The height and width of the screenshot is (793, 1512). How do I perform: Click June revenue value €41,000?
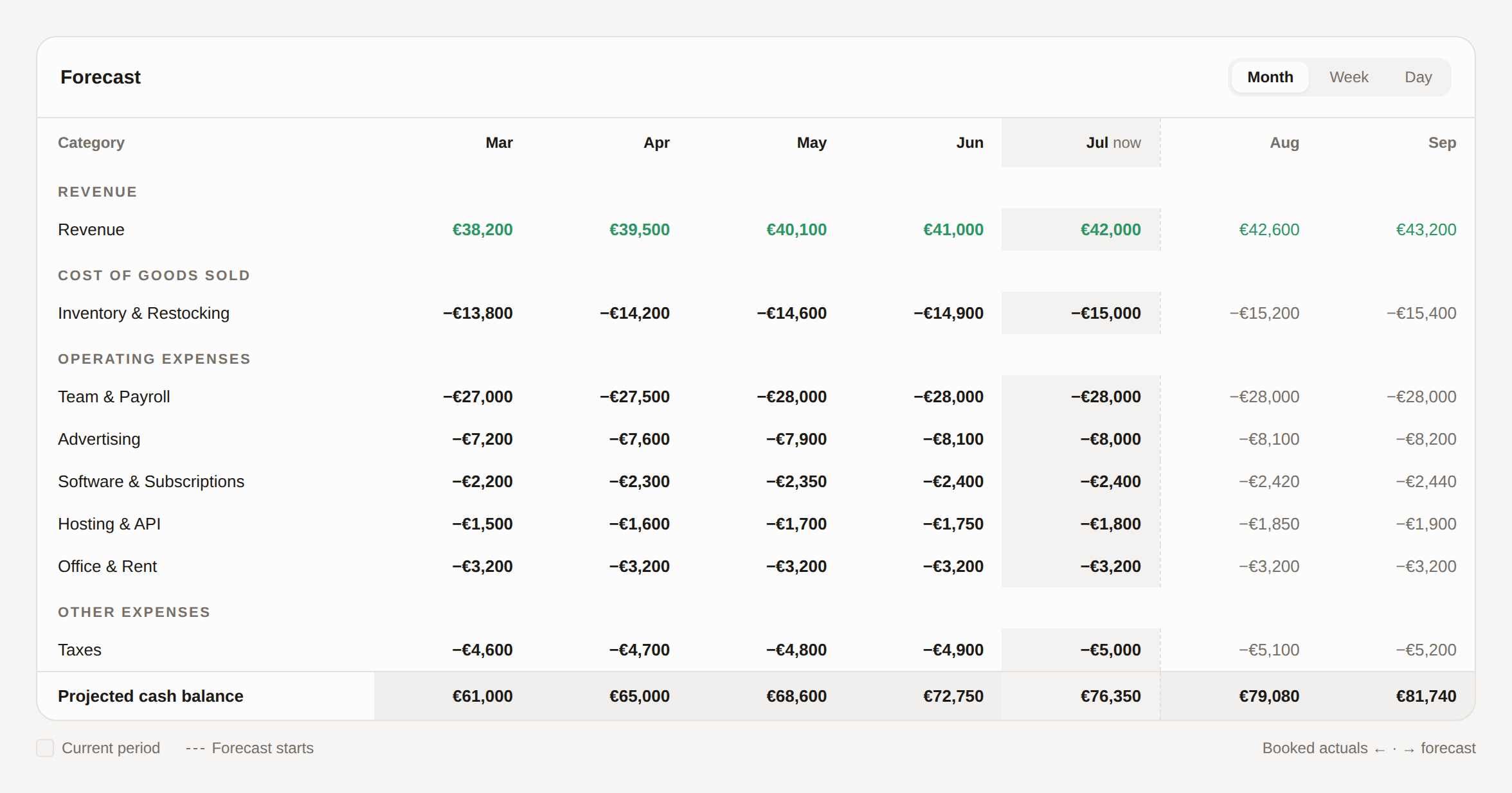[x=953, y=229]
